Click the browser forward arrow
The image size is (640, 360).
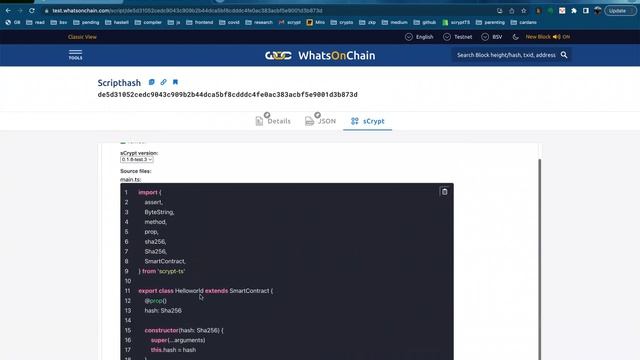pos(20,11)
